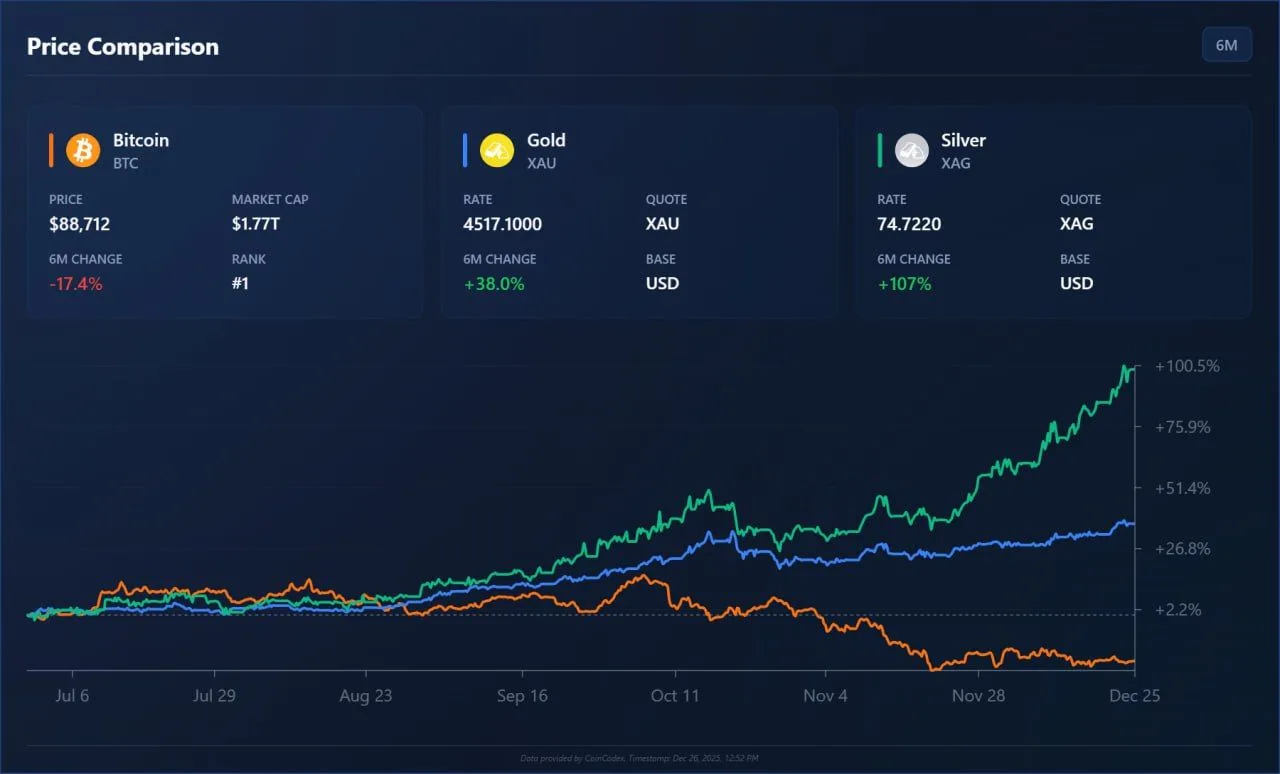This screenshot has height=774, width=1280.
Task: Open the 6M timeframe selector
Action: pos(1227,44)
